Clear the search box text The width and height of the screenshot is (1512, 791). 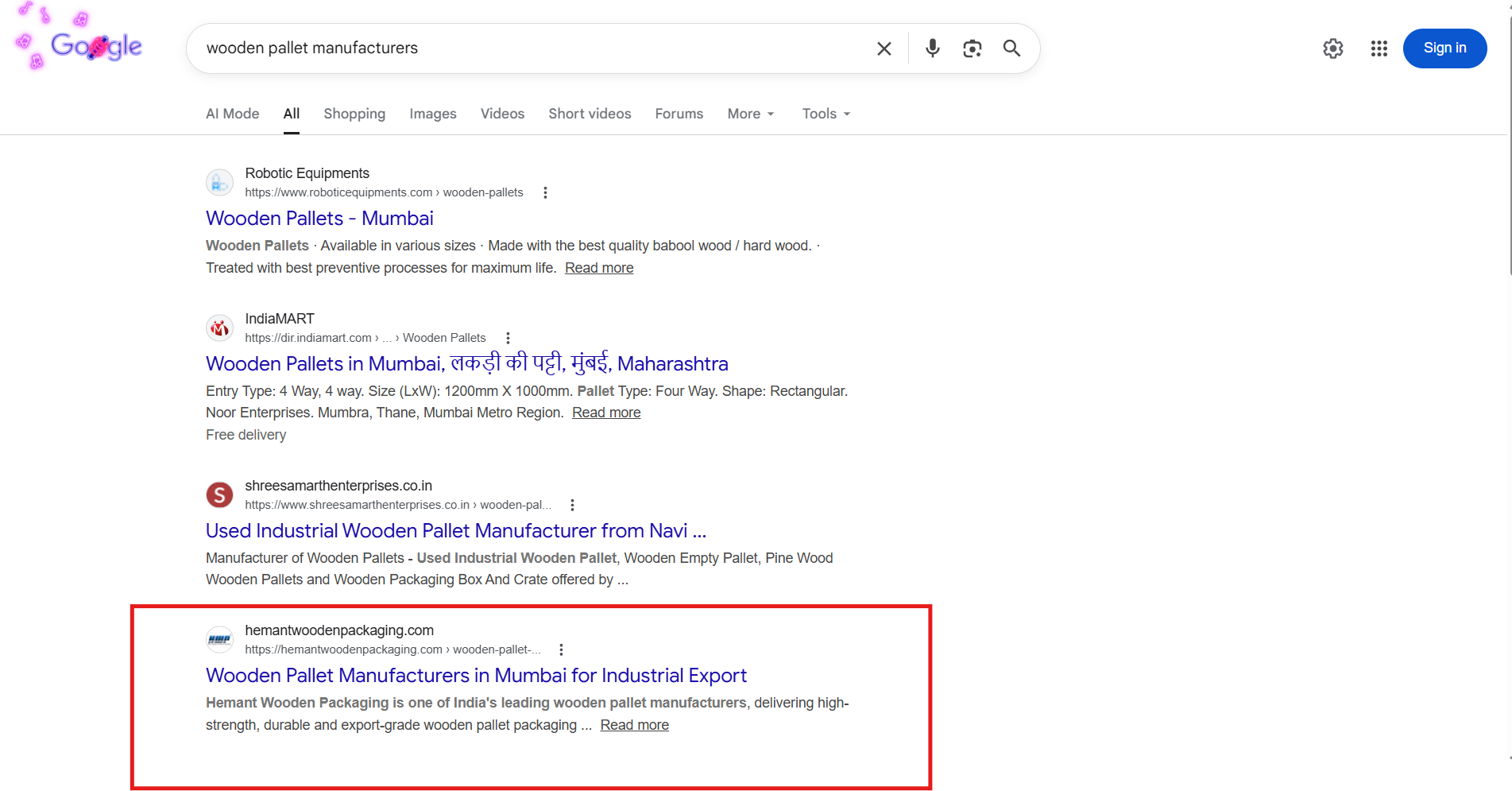pyautogui.click(x=884, y=48)
